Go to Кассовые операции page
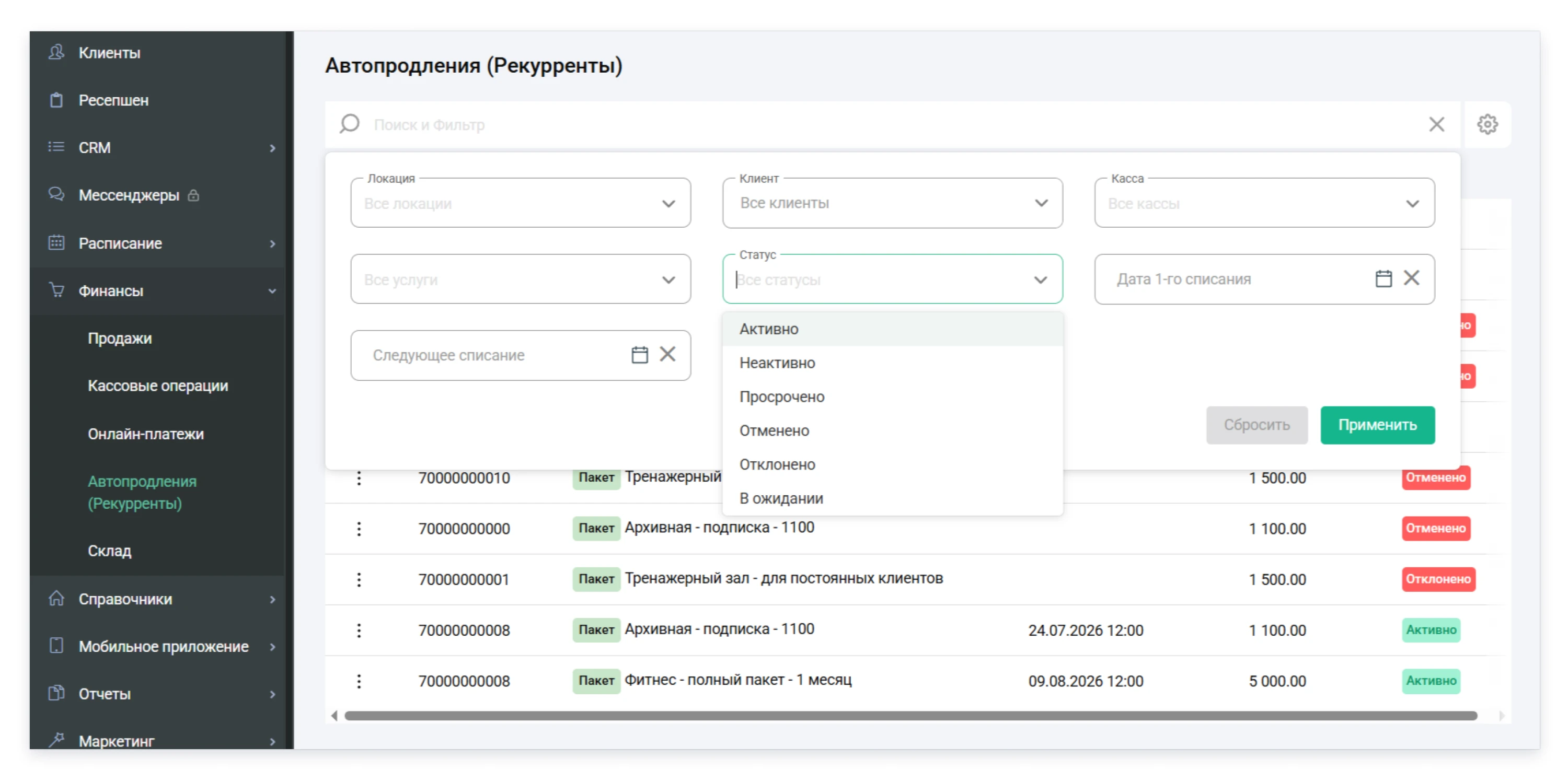 tap(158, 386)
